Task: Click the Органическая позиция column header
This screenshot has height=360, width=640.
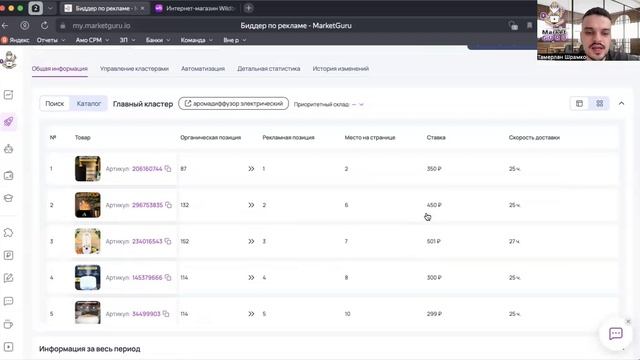Action: click(x=211, y=138)
